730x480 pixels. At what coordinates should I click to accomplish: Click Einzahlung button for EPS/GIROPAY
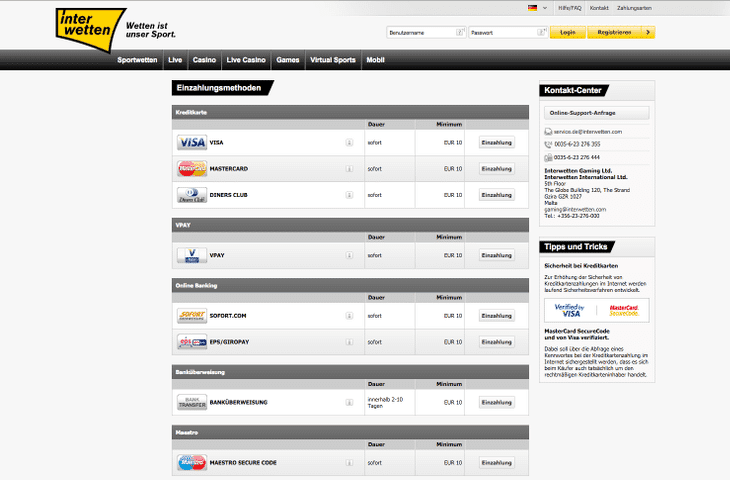[x=497, y=342]
